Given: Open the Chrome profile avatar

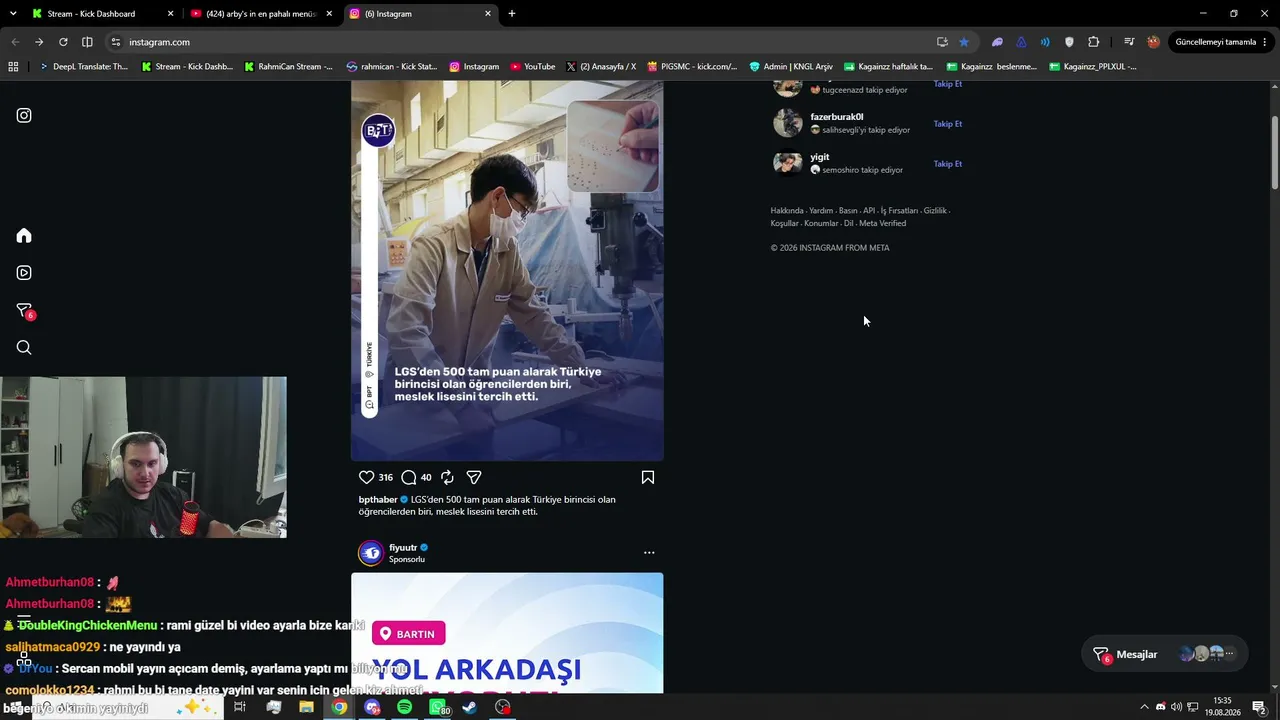Looking at the screenshot, I should (1153, 42).
